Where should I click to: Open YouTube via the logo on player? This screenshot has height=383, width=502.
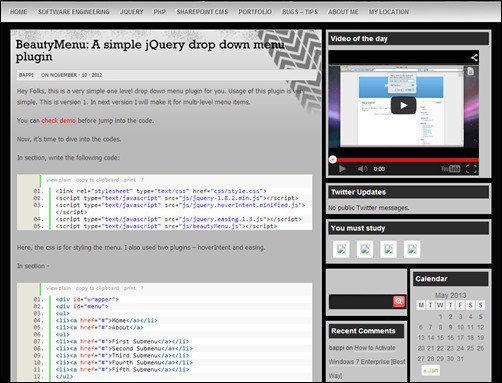point(451,169)
